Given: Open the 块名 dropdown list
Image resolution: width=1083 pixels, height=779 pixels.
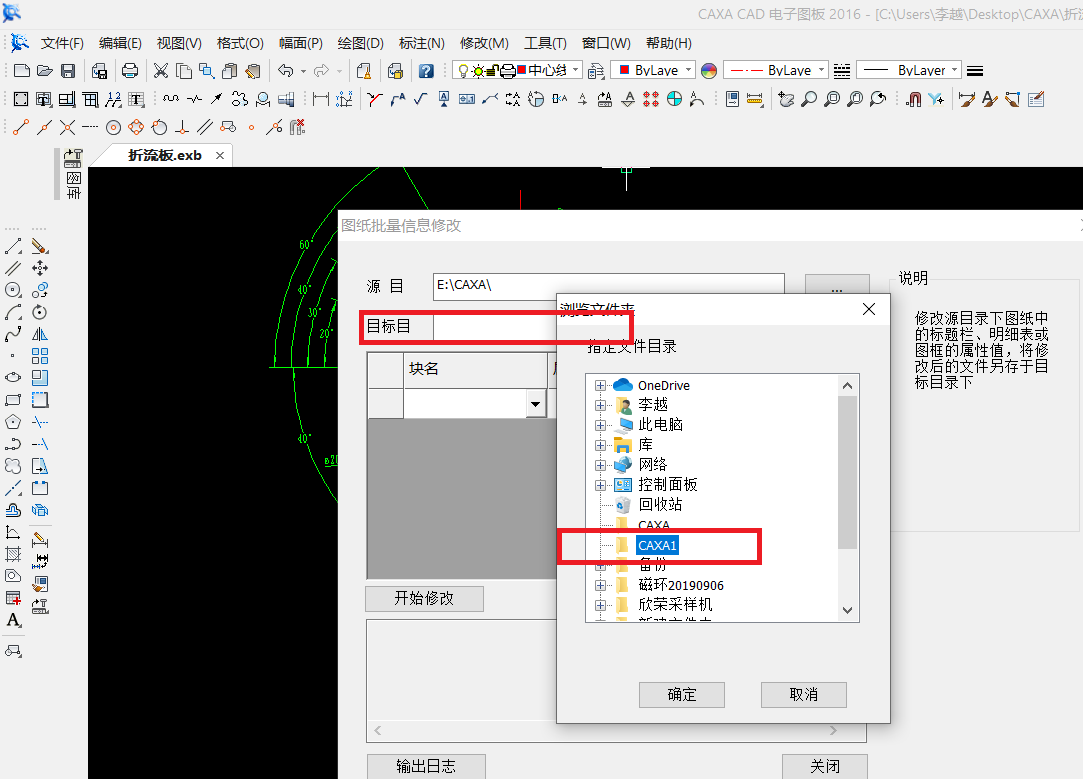Looking at the screenshot, I should tap(537, 403).
